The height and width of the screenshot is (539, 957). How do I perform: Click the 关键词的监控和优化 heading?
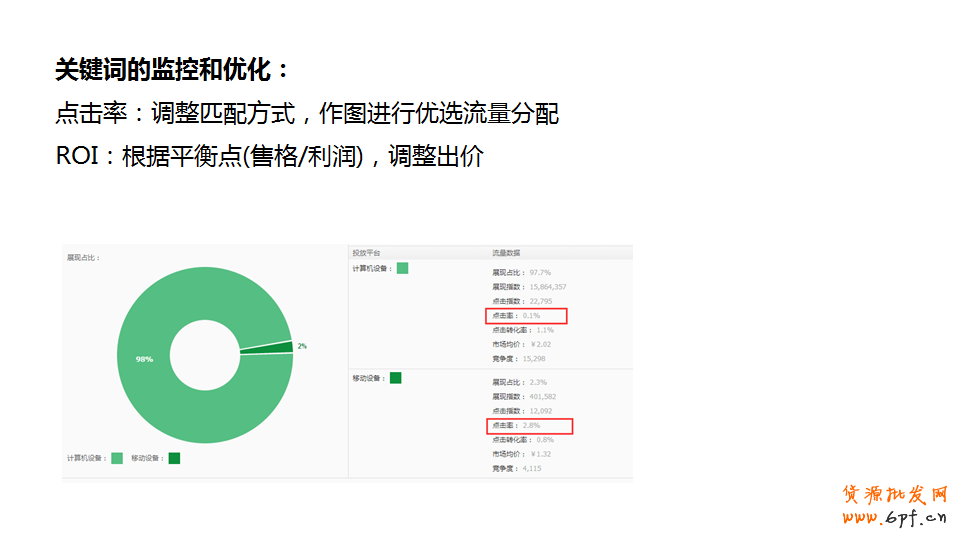pos(172,70)
